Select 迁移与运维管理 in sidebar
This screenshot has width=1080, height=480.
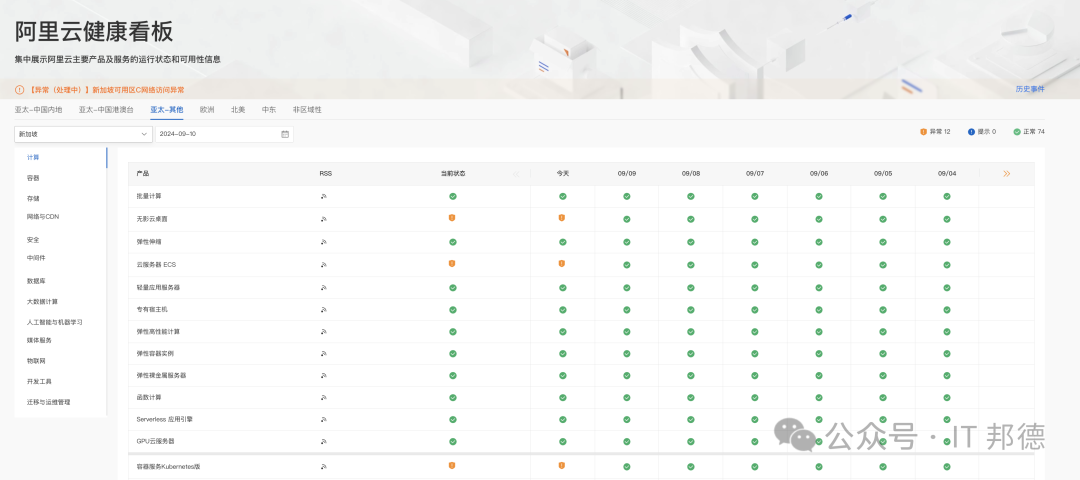coord(48,402)
